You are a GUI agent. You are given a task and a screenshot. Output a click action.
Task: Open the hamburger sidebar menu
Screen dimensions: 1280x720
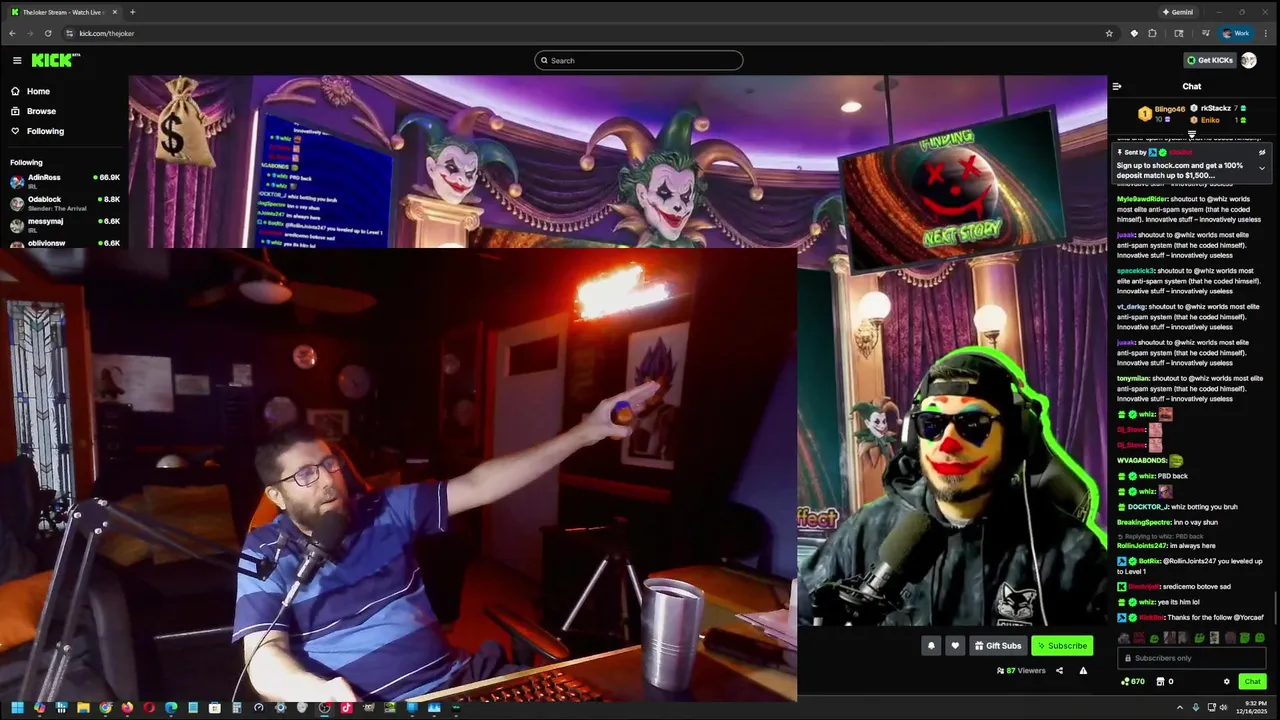point(17,60)
